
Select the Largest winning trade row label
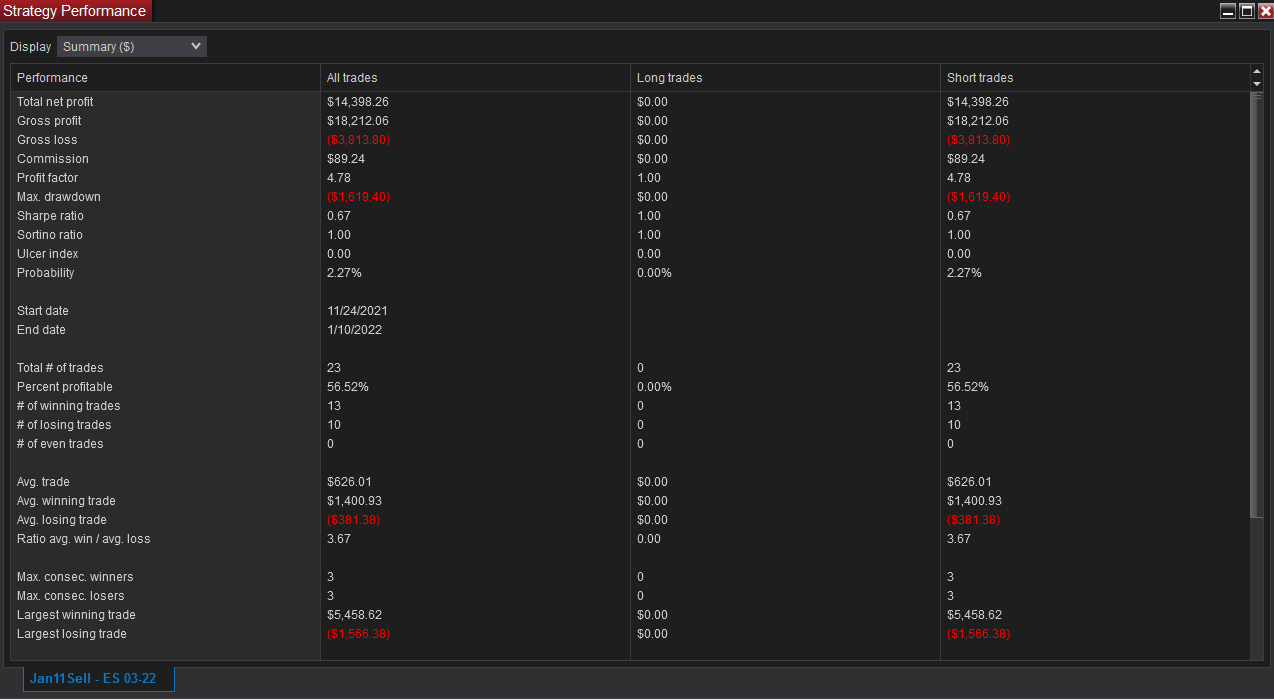tap(76, 615)
